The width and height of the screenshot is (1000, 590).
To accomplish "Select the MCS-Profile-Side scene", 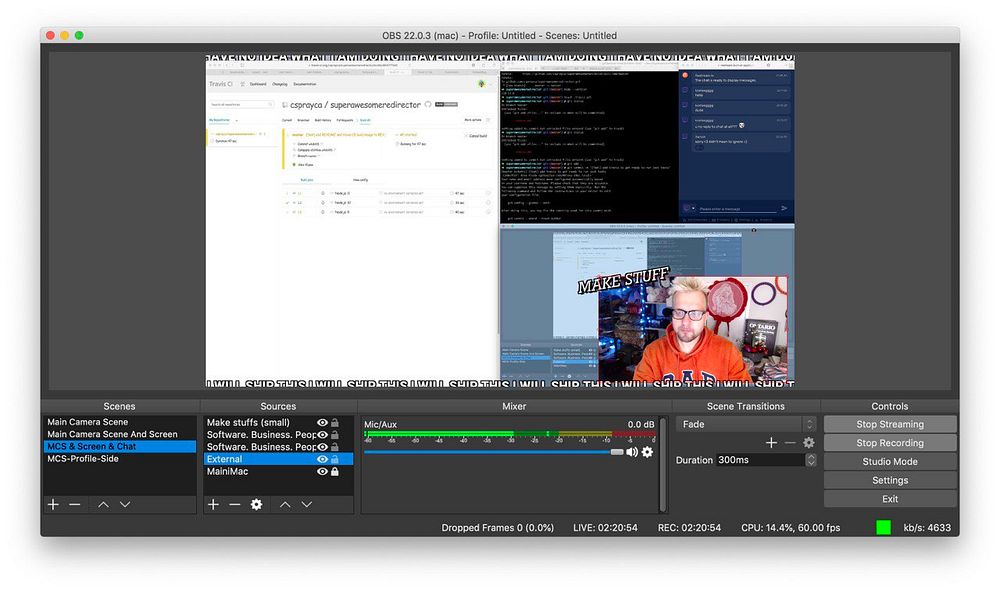I will (x=83, y=458).
